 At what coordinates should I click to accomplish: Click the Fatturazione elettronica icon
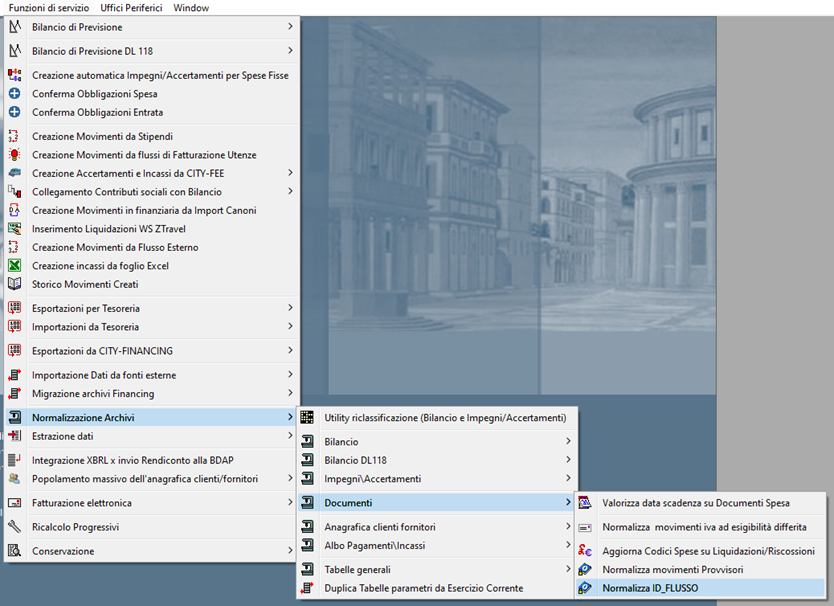[x=14, y=503]
